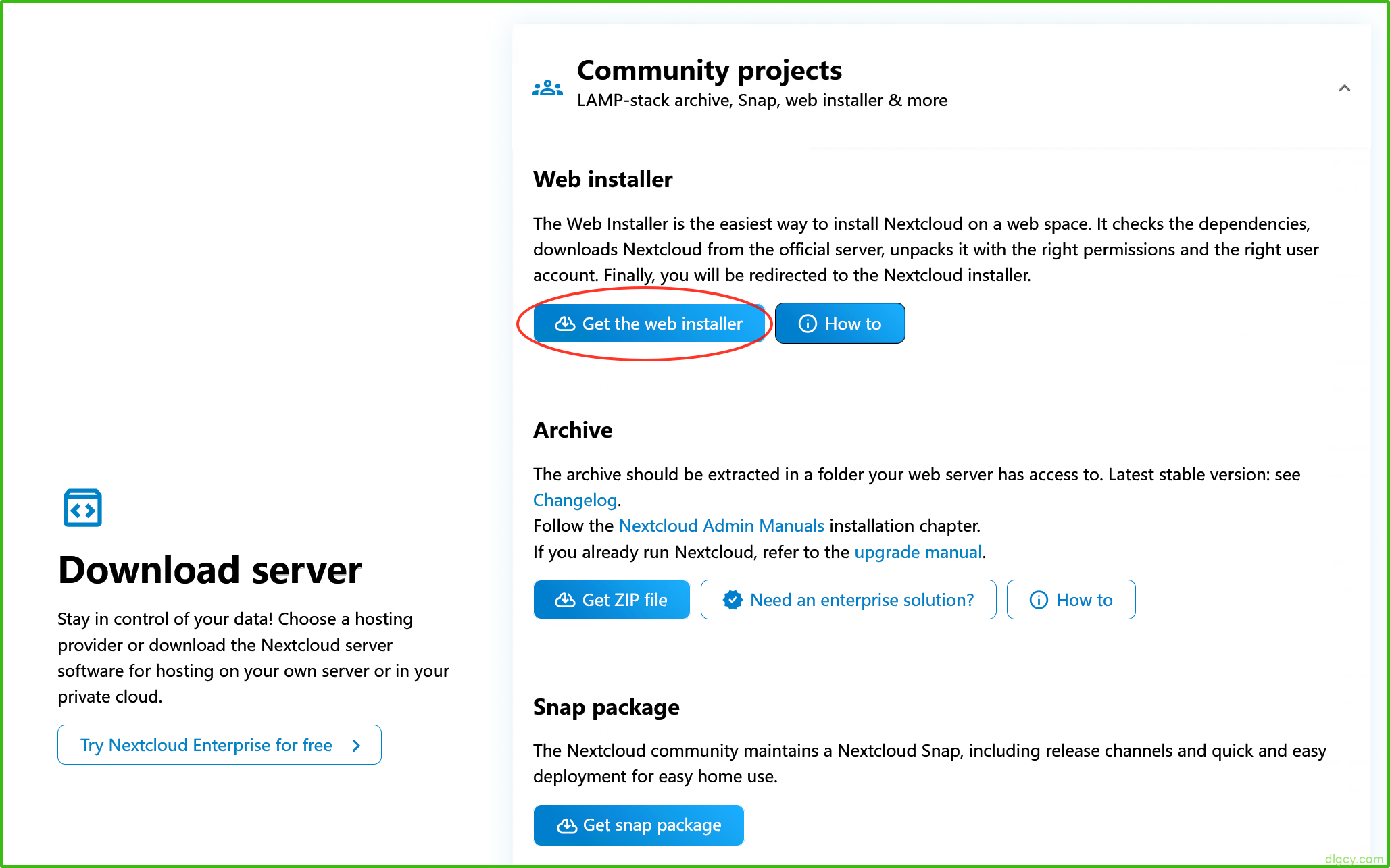The image size is (1390, 868).
Task: Click the Snap package heading
Action: coord(606,707)
